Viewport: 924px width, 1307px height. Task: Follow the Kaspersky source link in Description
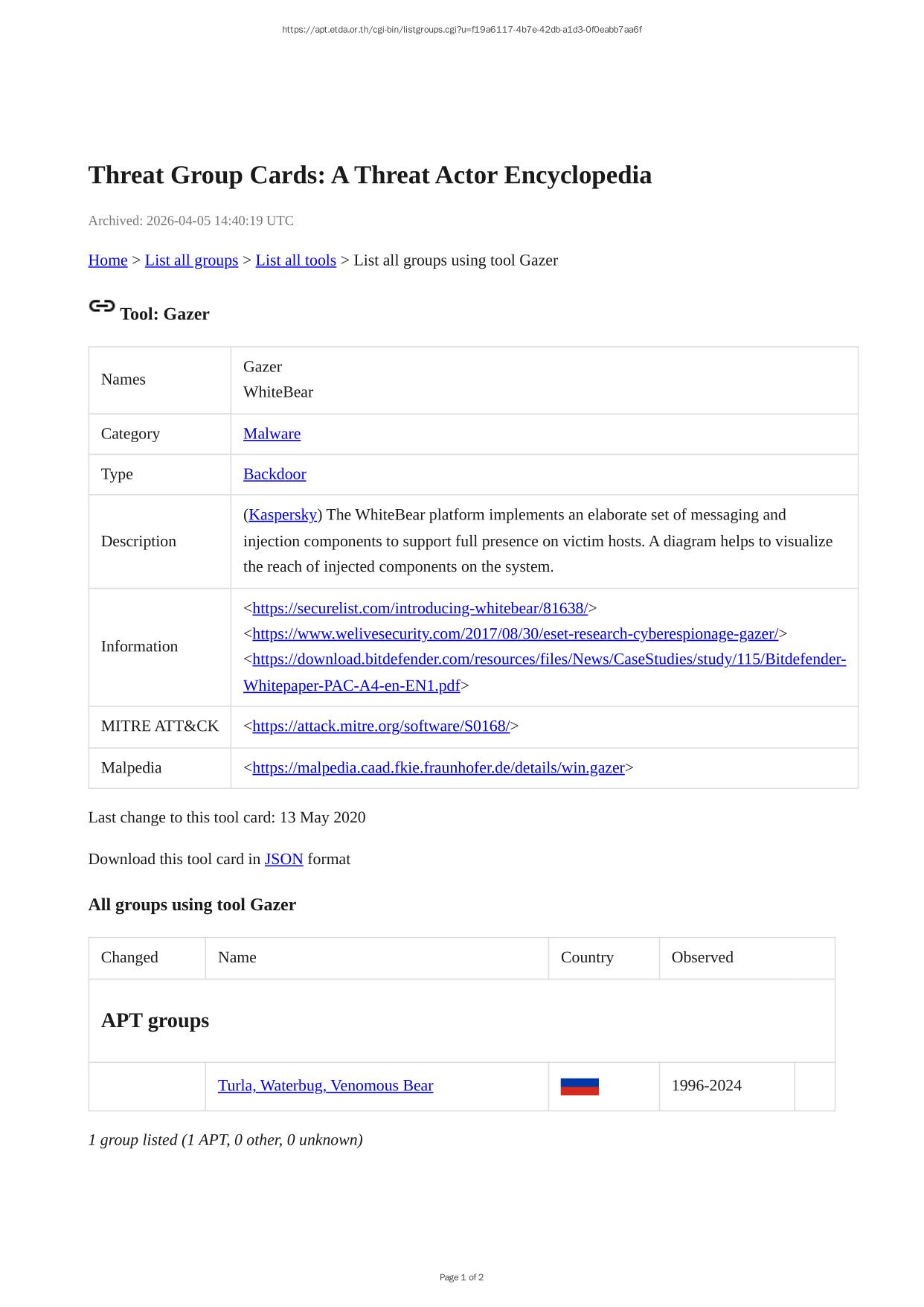[283, 515]
